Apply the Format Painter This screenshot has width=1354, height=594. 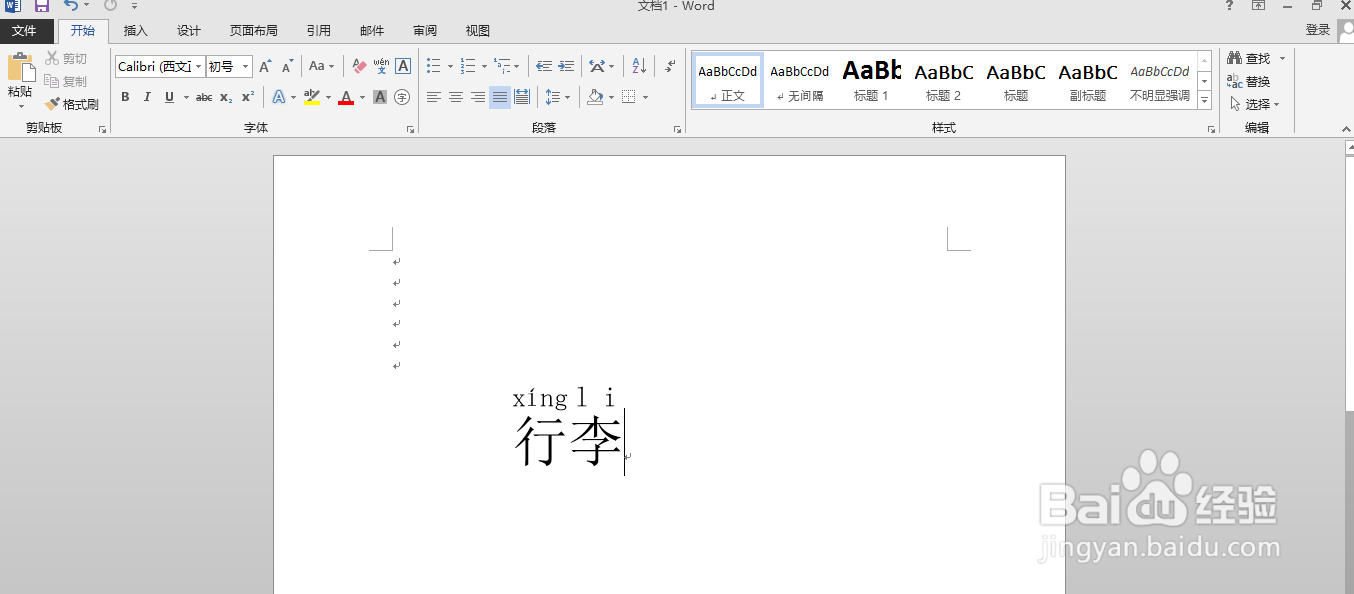pyautogui.click(x=72, y=103)
